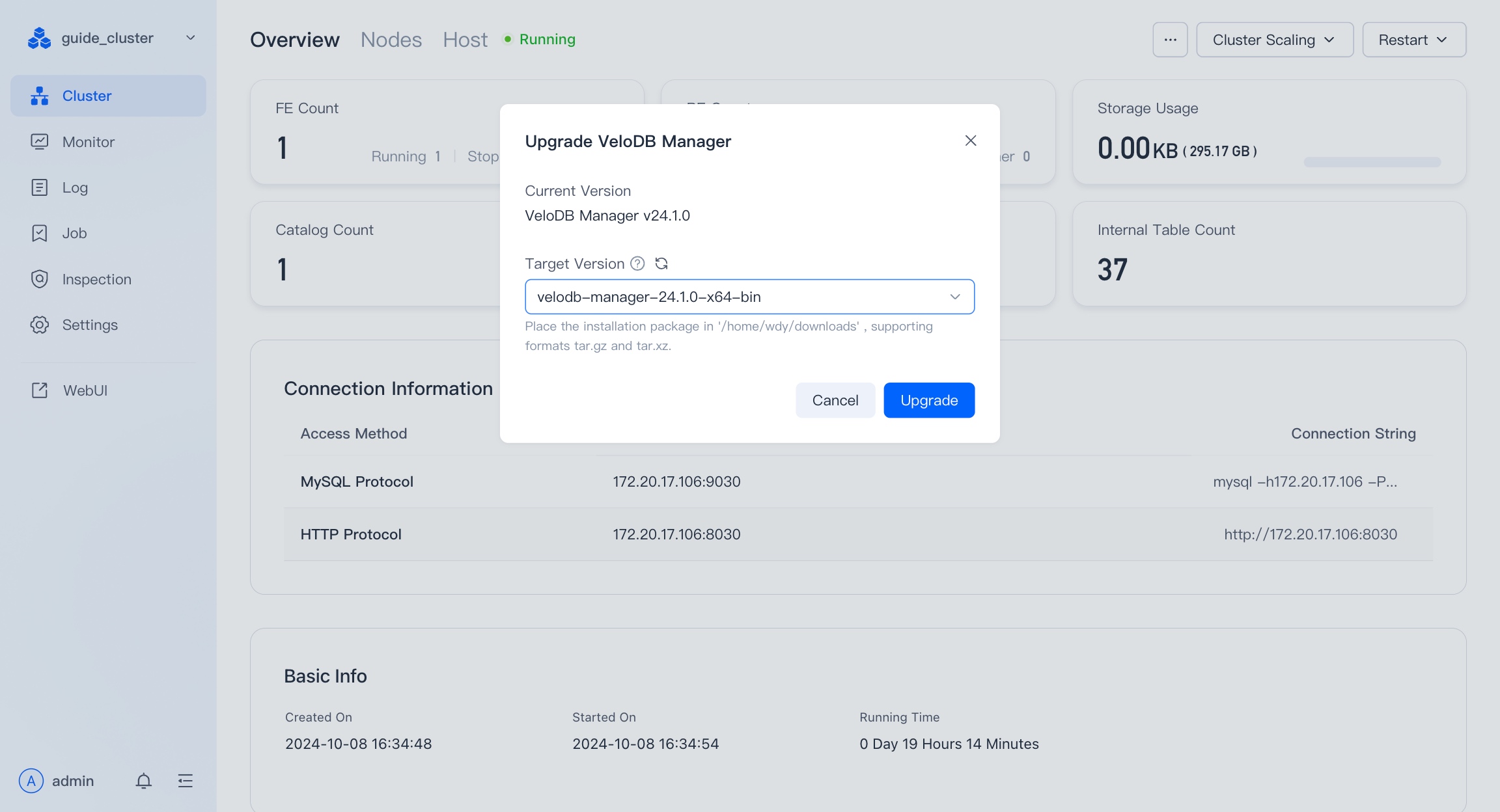Open the more options ellipsis button
The width and height of the screenshot is (1500, 812).
tap(1170, 40)
